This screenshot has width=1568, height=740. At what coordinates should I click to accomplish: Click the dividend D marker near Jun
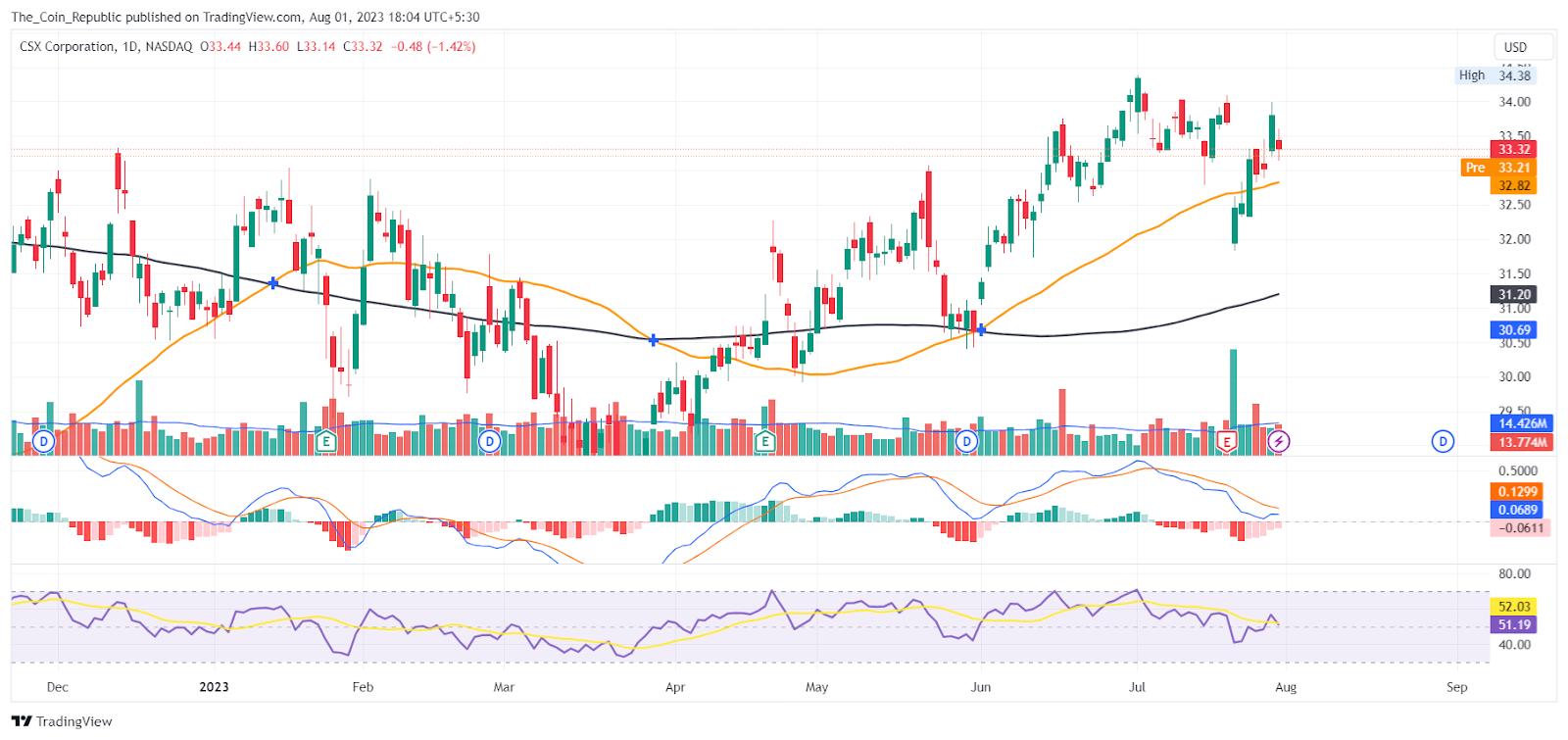click(967, 442)
